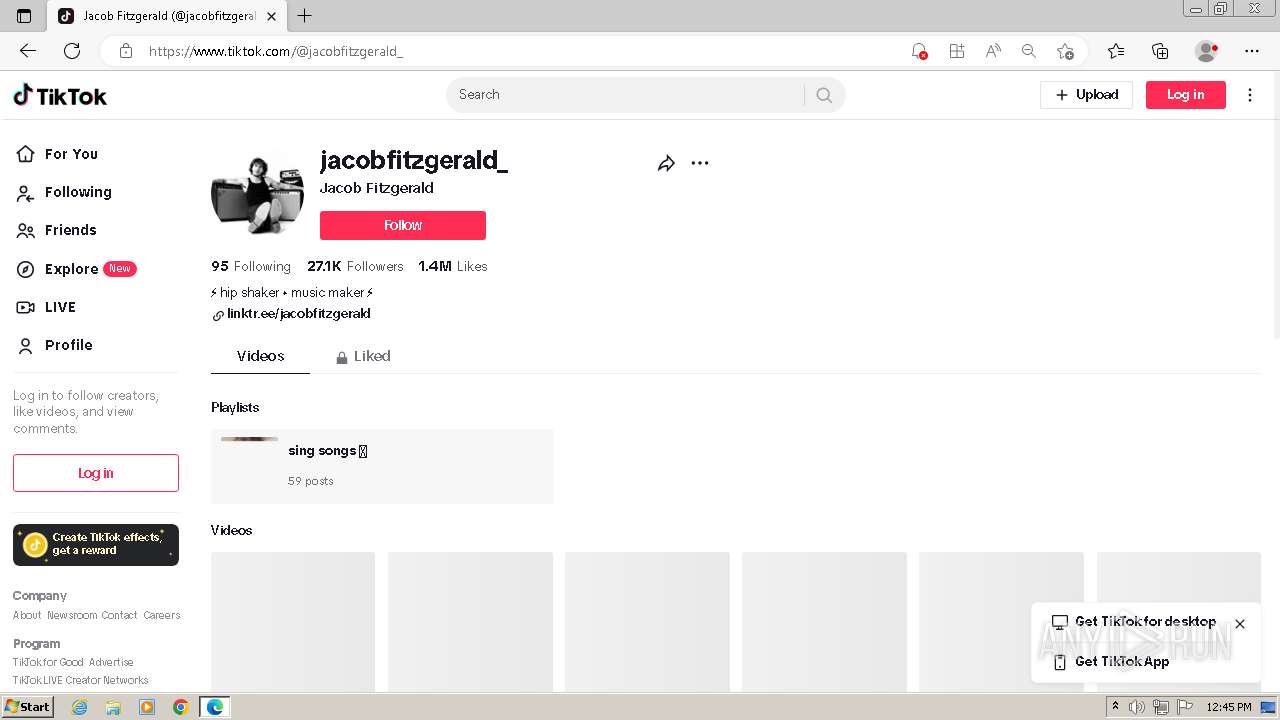1280x720 pixels.
Task: Click the first video thumbnail placeholder
Action: [293, 622]
